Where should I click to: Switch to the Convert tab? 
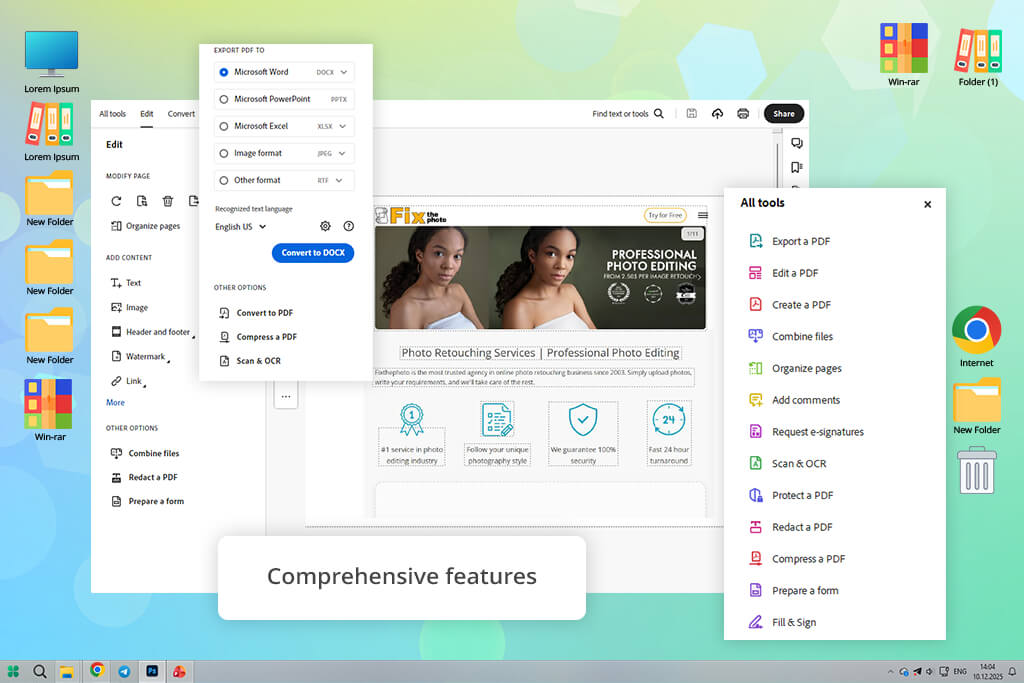click(181, 114)
